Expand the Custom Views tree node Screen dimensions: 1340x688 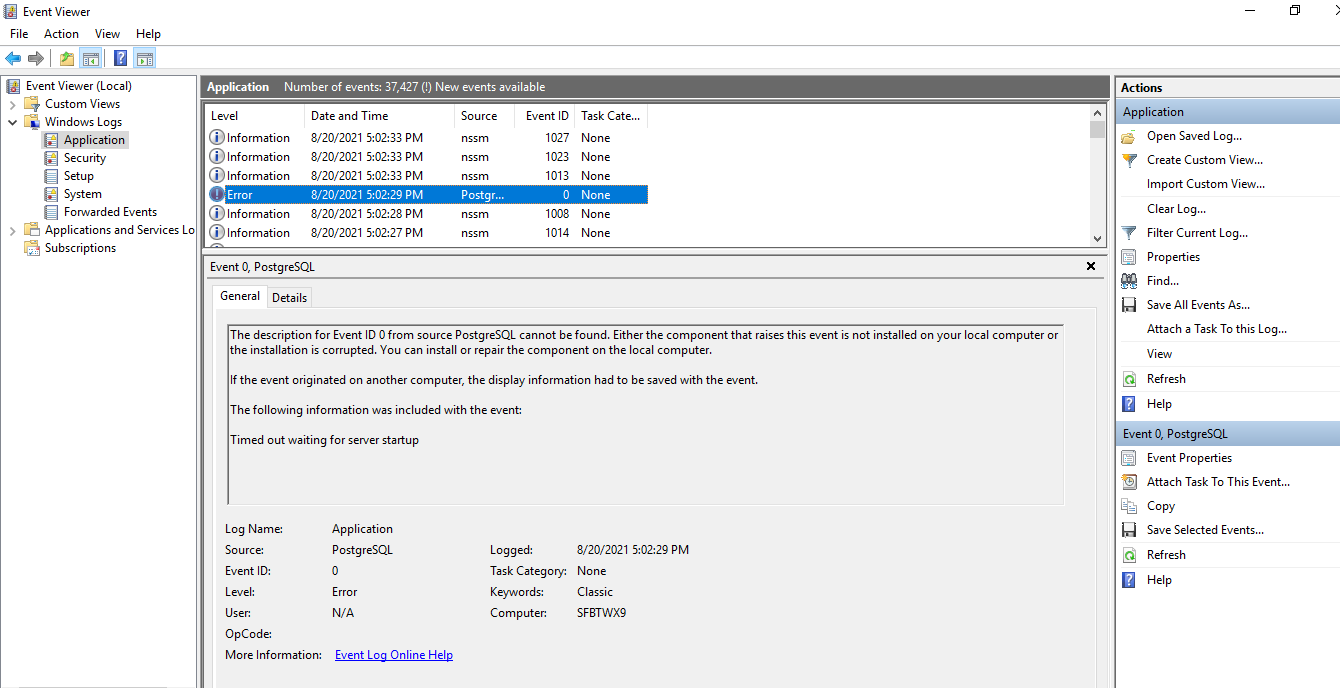[x=12, y=104]
